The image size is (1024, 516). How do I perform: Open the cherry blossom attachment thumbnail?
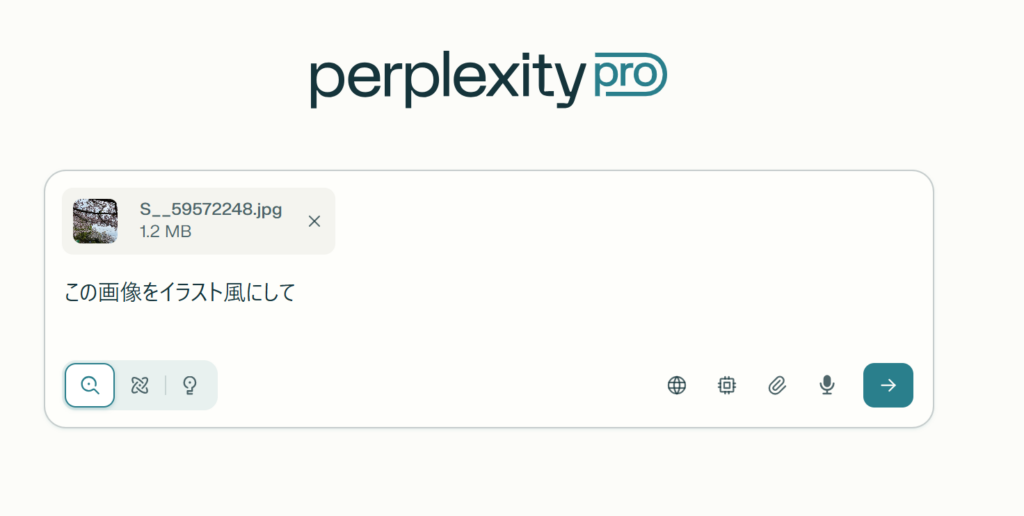tap(95, 221)
